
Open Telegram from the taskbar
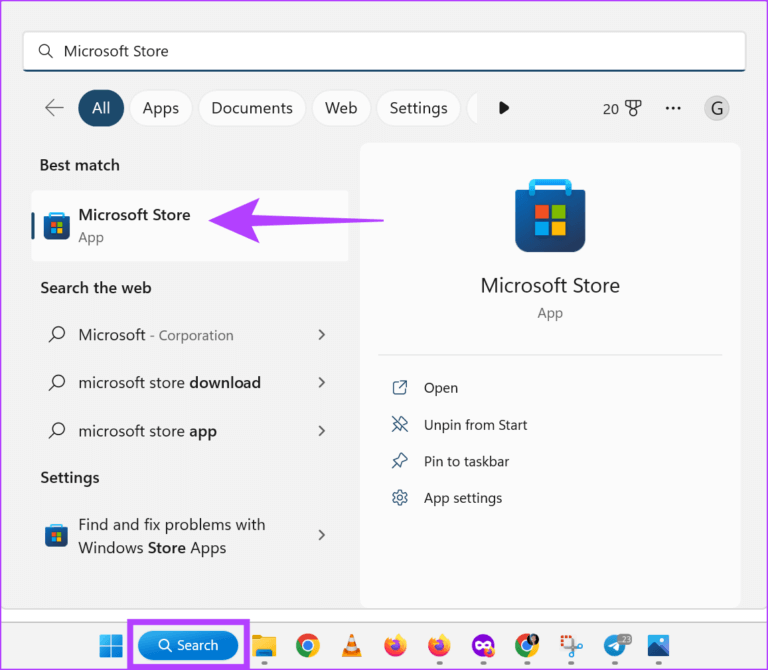pos(615,646)
